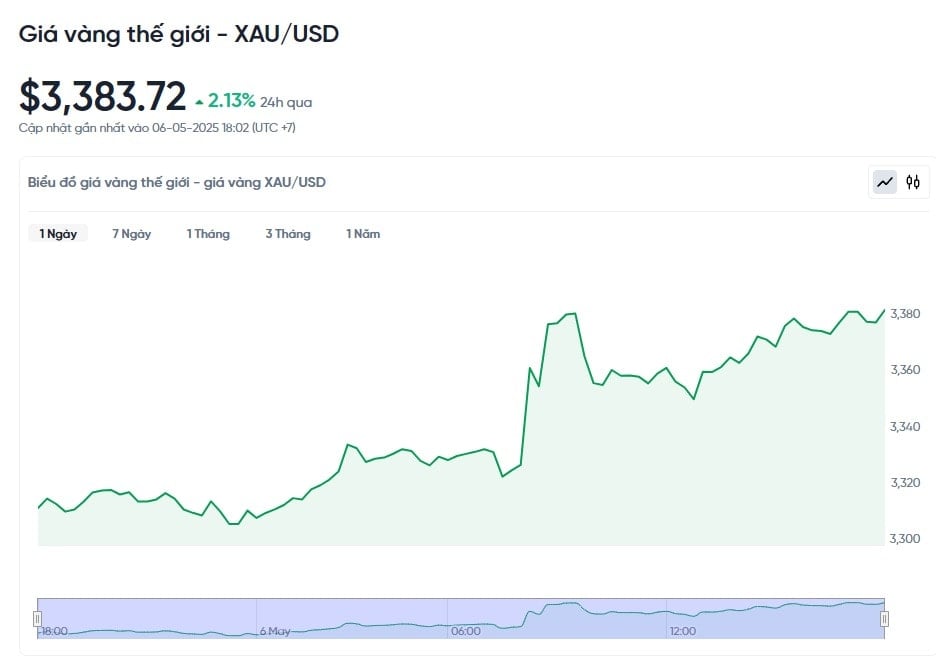936x660 pixels.
Task: Click the 3,380 y-axis label
Action: (x=905, y=313)
